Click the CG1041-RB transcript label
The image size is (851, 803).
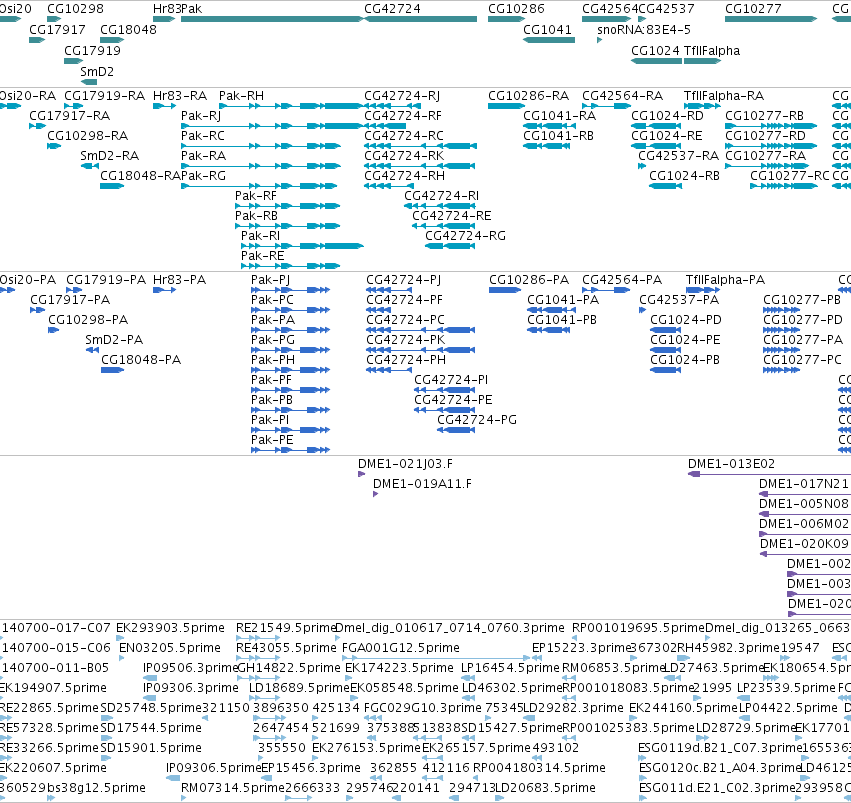558,136
